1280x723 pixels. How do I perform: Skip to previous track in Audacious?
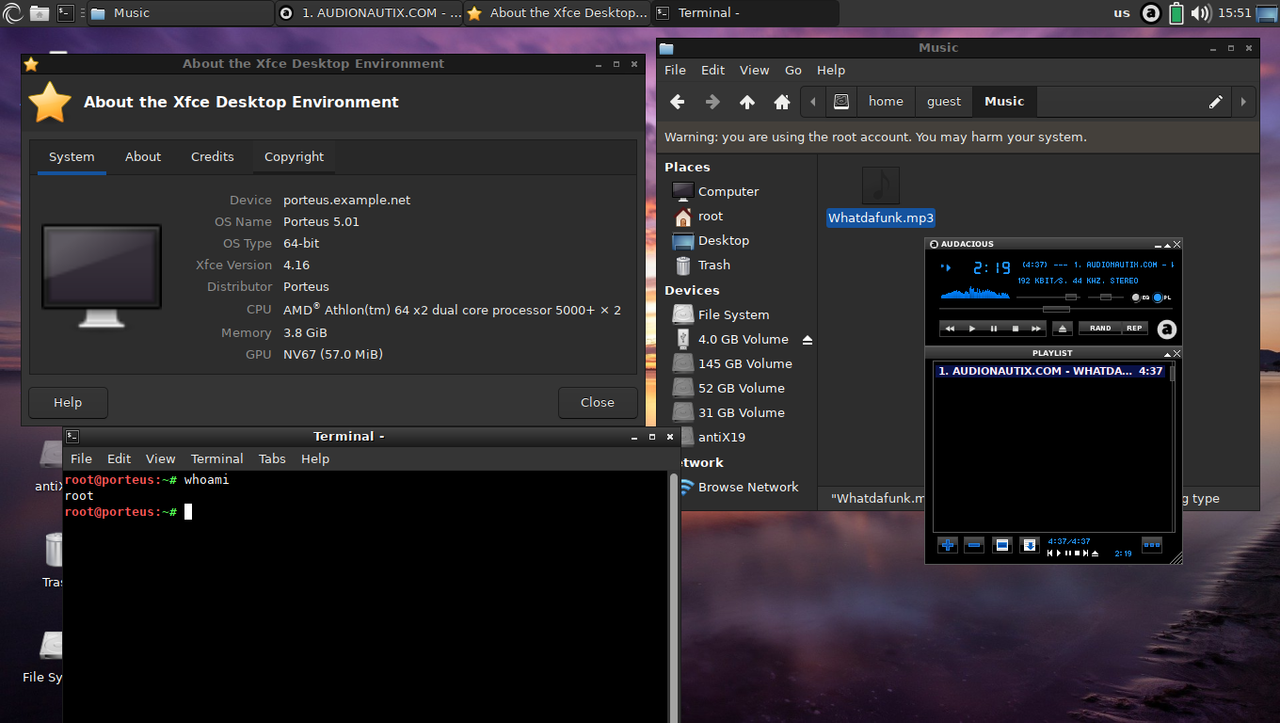point(950,329)
